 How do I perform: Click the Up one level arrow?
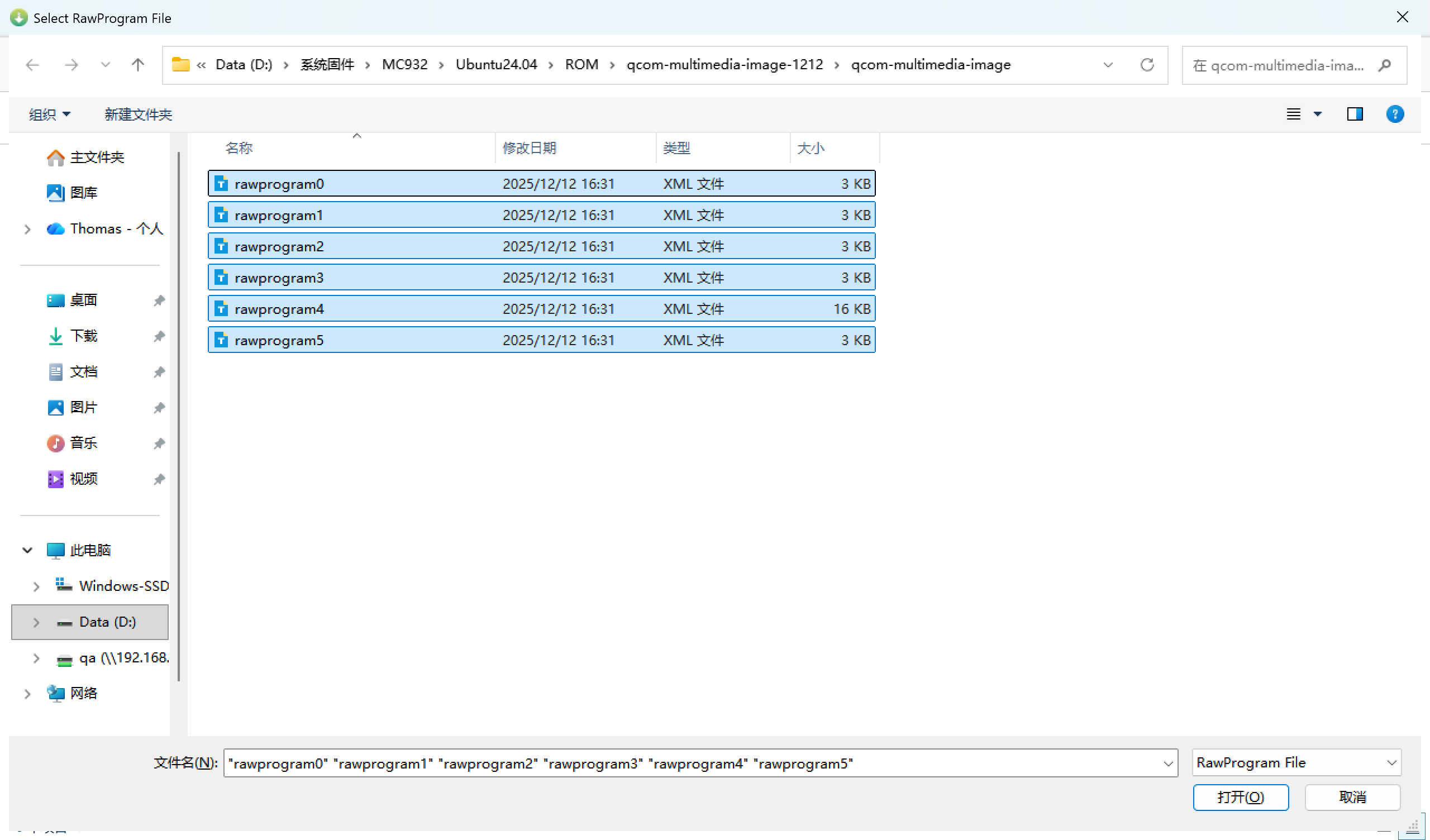click(137, 65)
